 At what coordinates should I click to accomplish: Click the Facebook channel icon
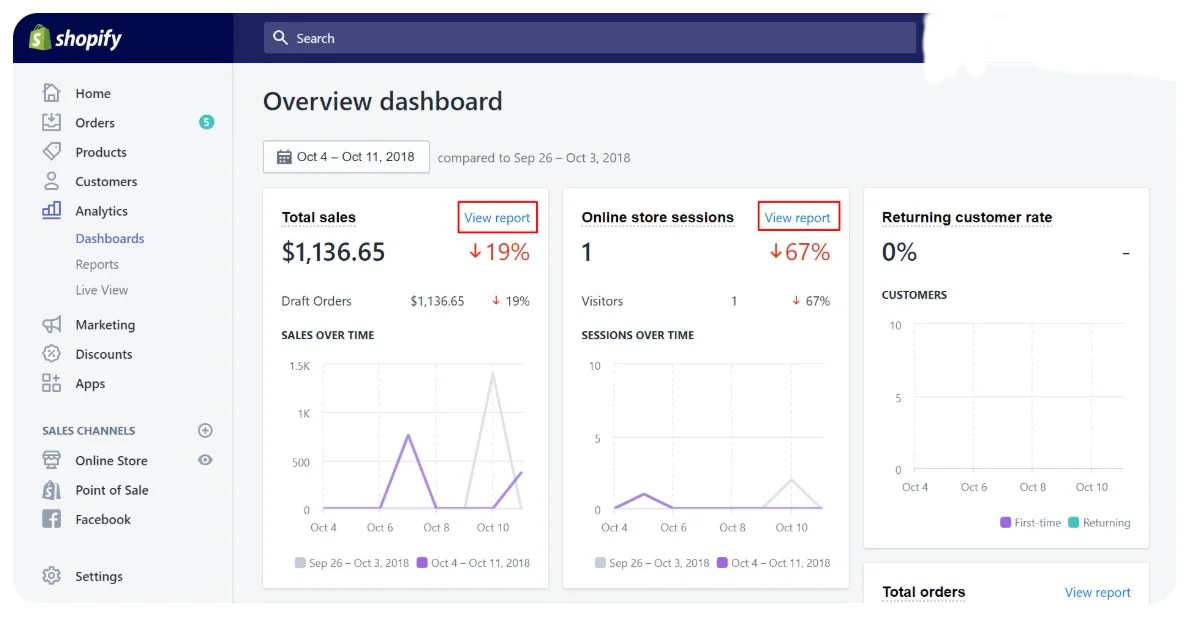tap(52, 519)
